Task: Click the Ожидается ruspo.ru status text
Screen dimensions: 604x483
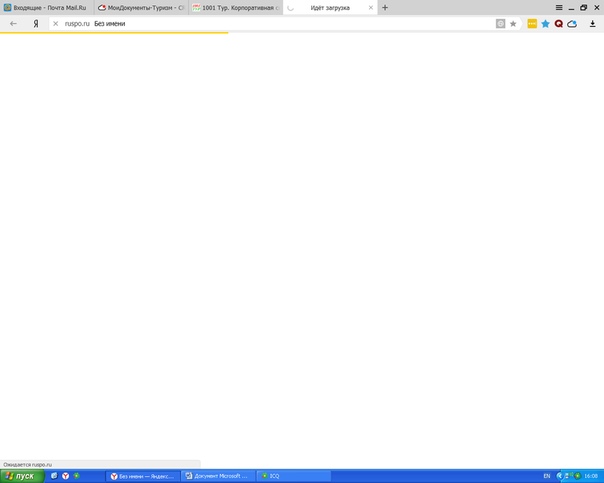Action: [x=27, y=465]
